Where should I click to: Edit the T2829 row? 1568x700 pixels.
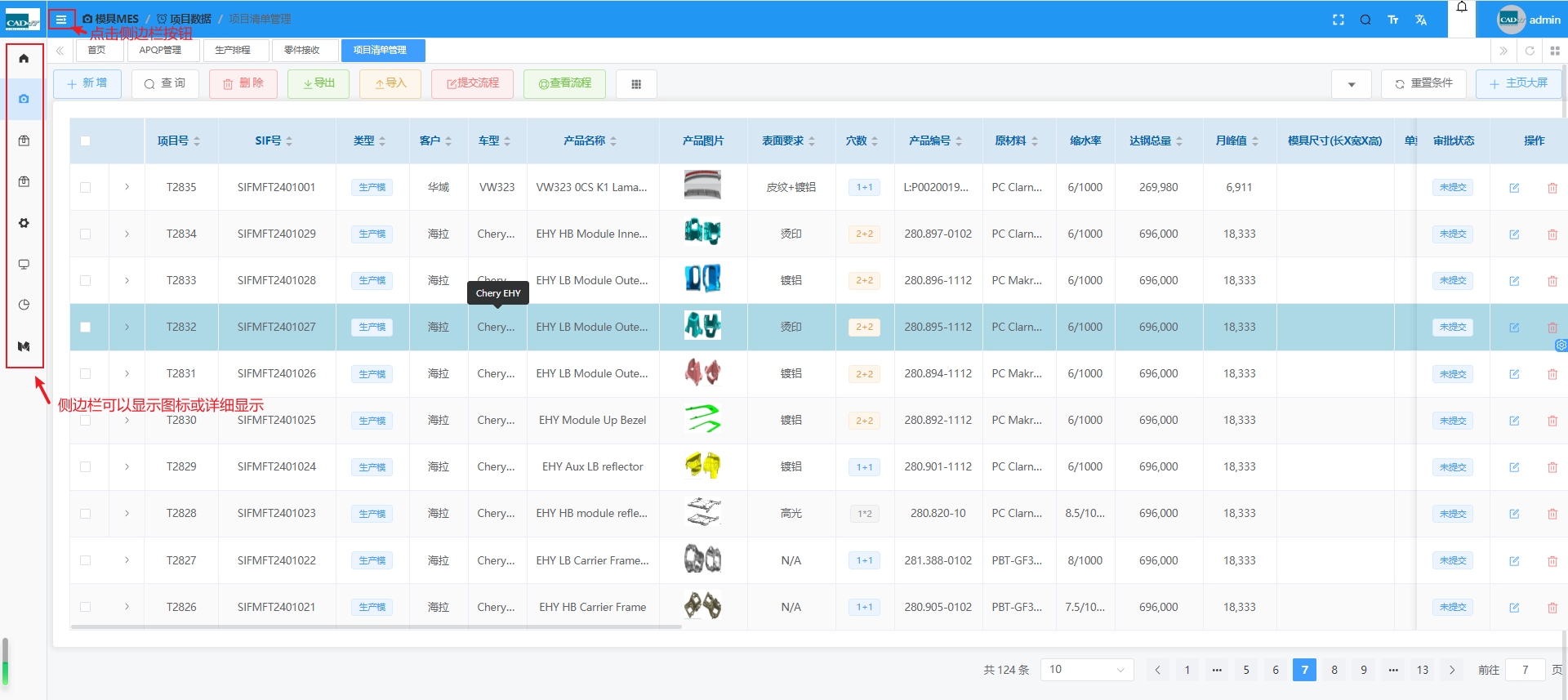(x=1514, y=467)
